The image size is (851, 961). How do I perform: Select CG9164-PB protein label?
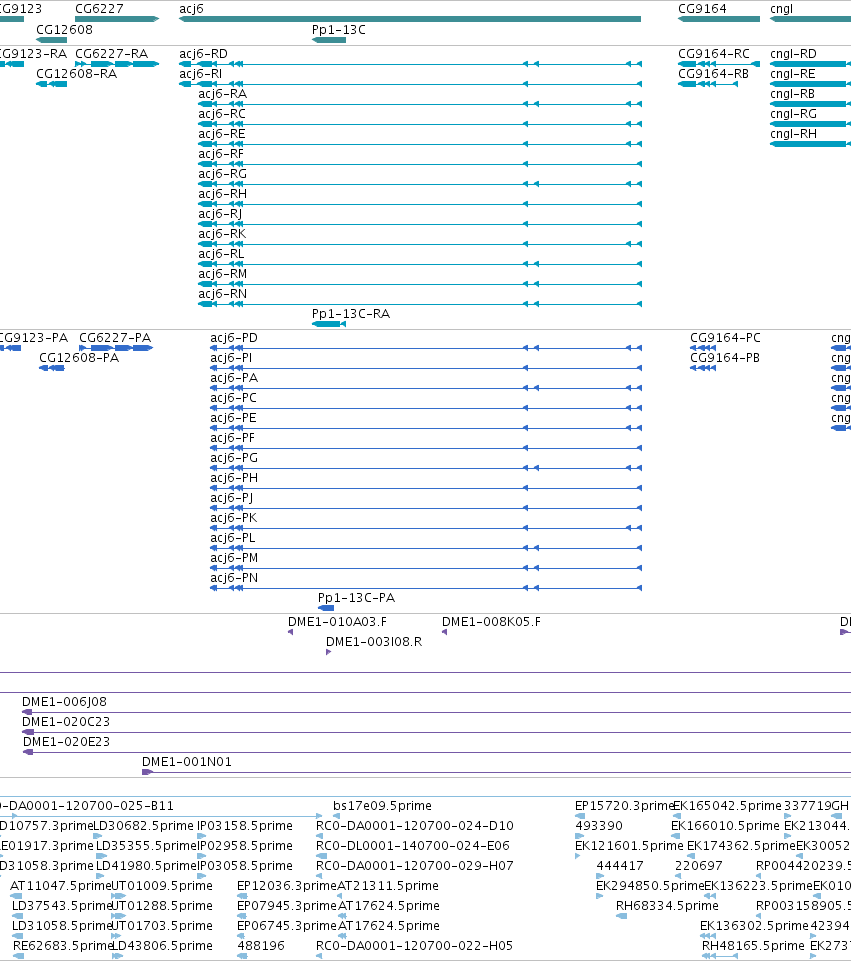[x=725, y=358]
